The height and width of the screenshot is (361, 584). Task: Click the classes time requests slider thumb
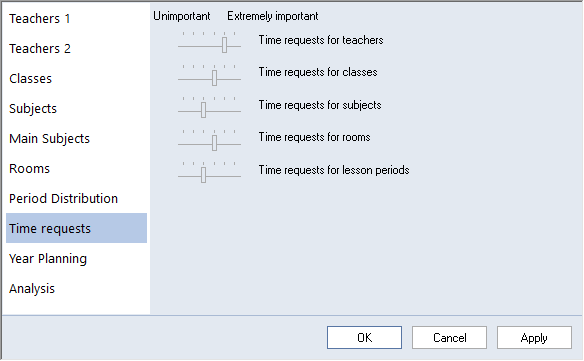click(215, 78)
